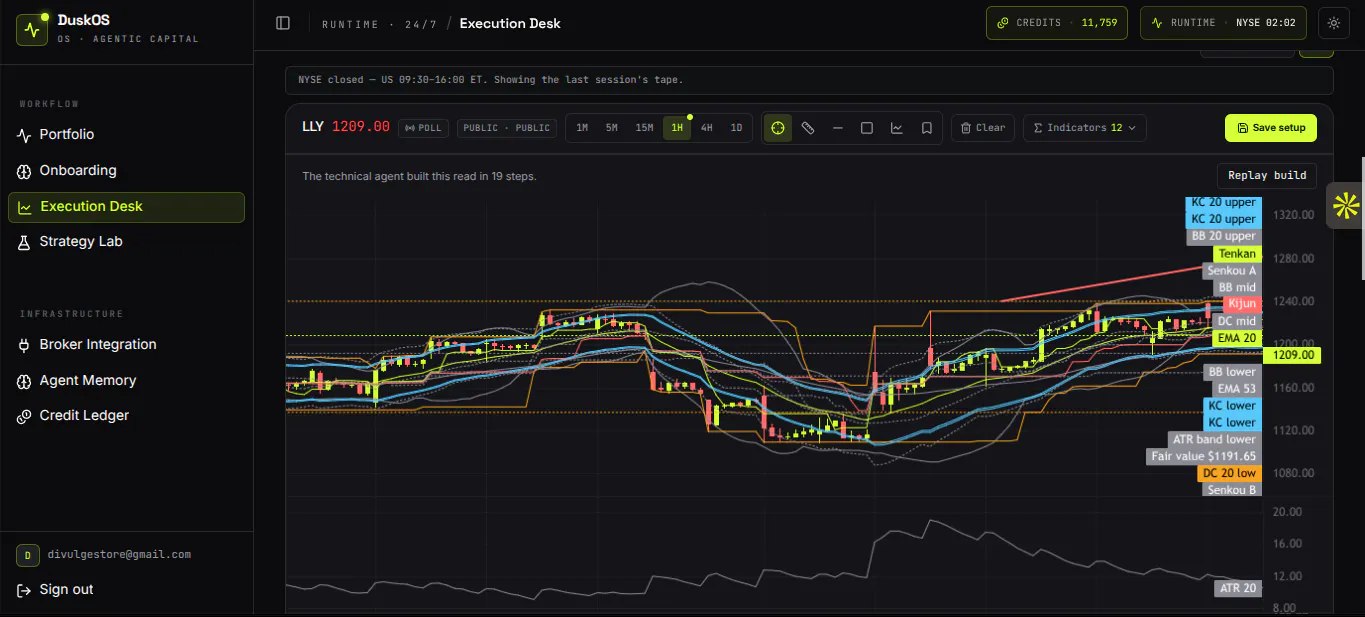
Task: Click the NYSE closed notice banner
Action: pyautogui.click(x=809, y=80)
